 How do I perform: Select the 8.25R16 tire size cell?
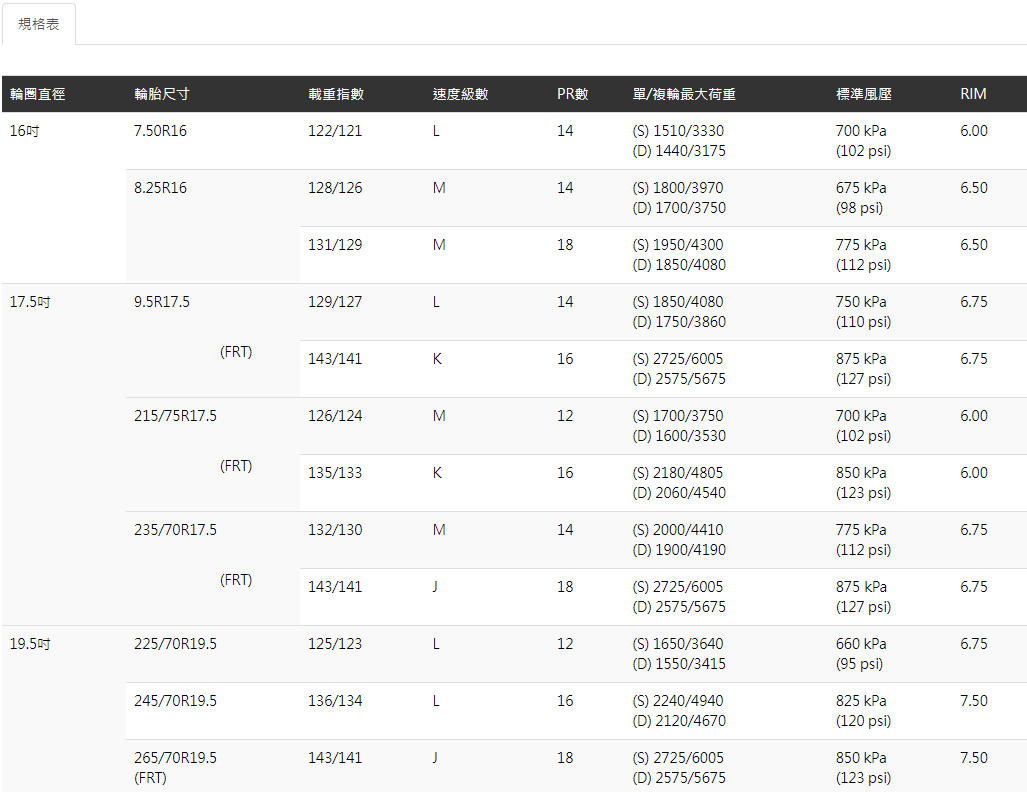(160, 188)
